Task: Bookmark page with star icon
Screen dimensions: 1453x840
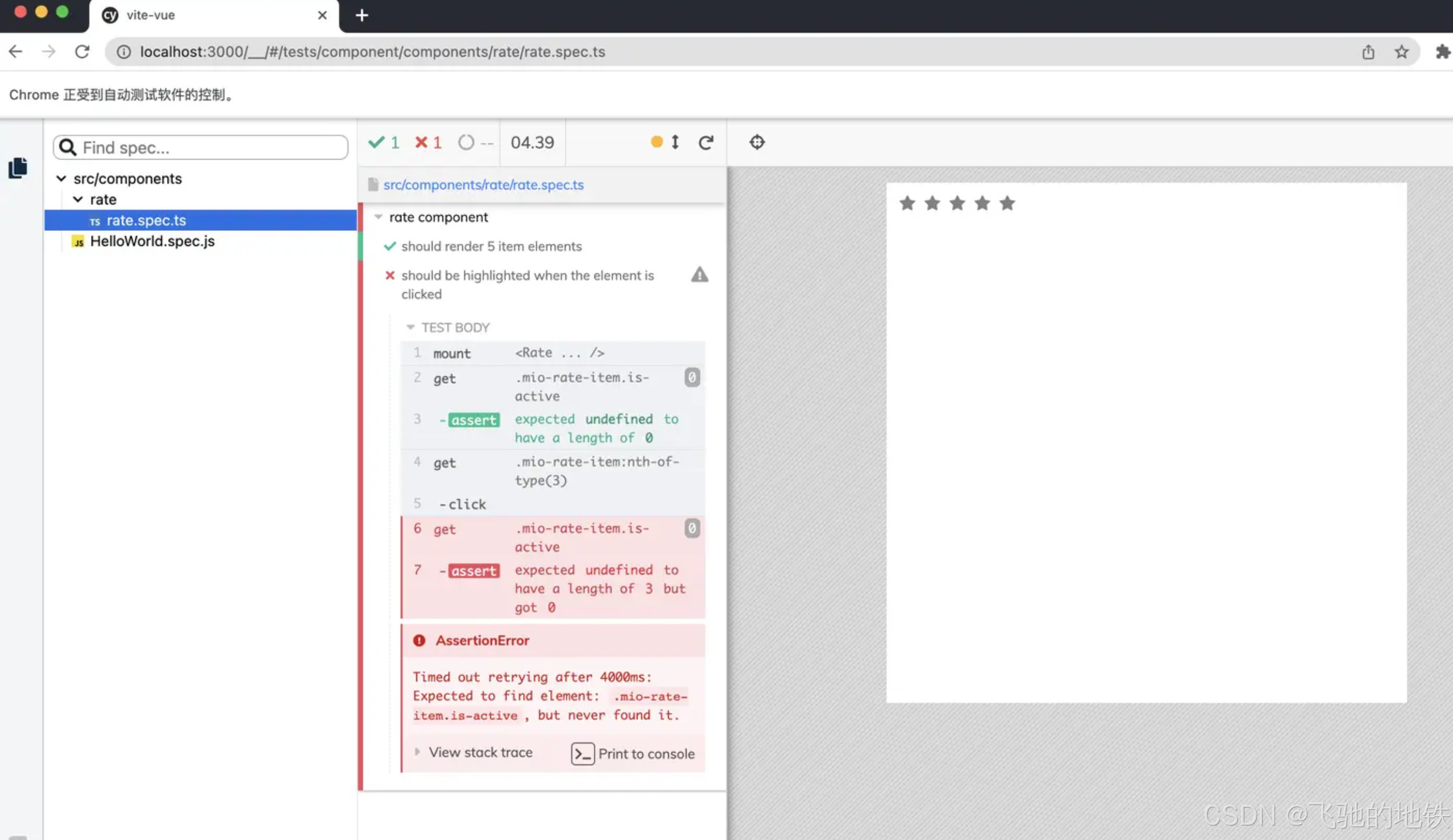Action: 1401,52
